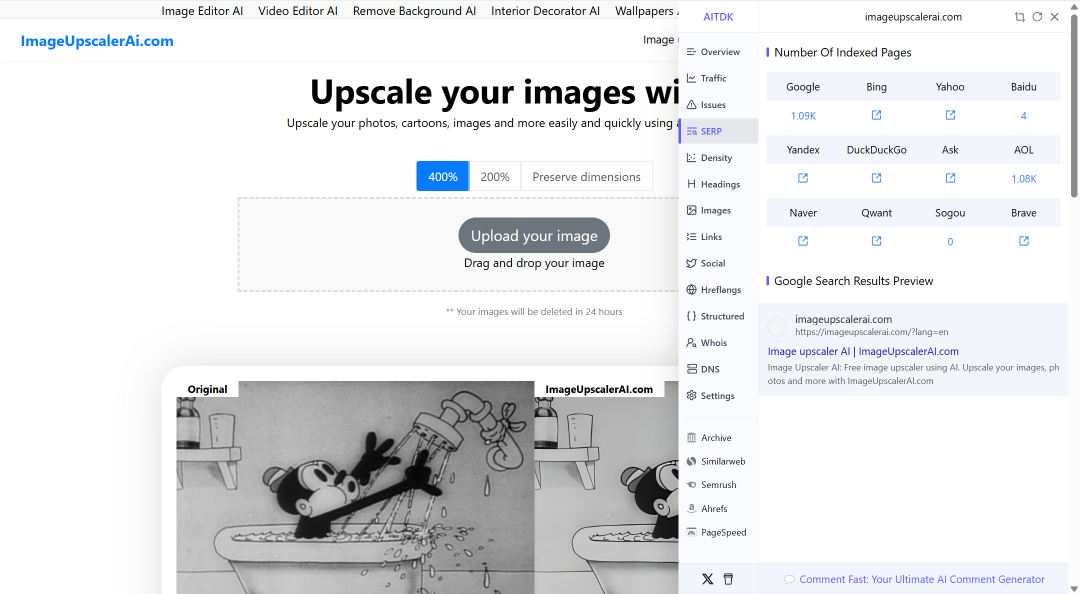1080x594 pixels.
Task: Open the Images section in AITDK sidebar
Action: tap(718, 210)
